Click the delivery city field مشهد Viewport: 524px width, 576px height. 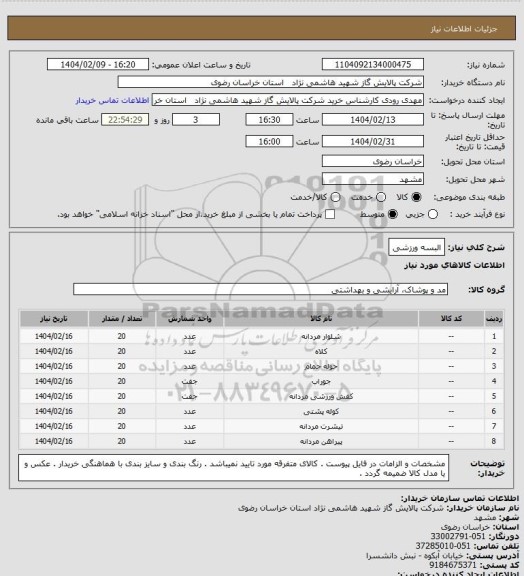pyautogui.click(x=373, y=179)
